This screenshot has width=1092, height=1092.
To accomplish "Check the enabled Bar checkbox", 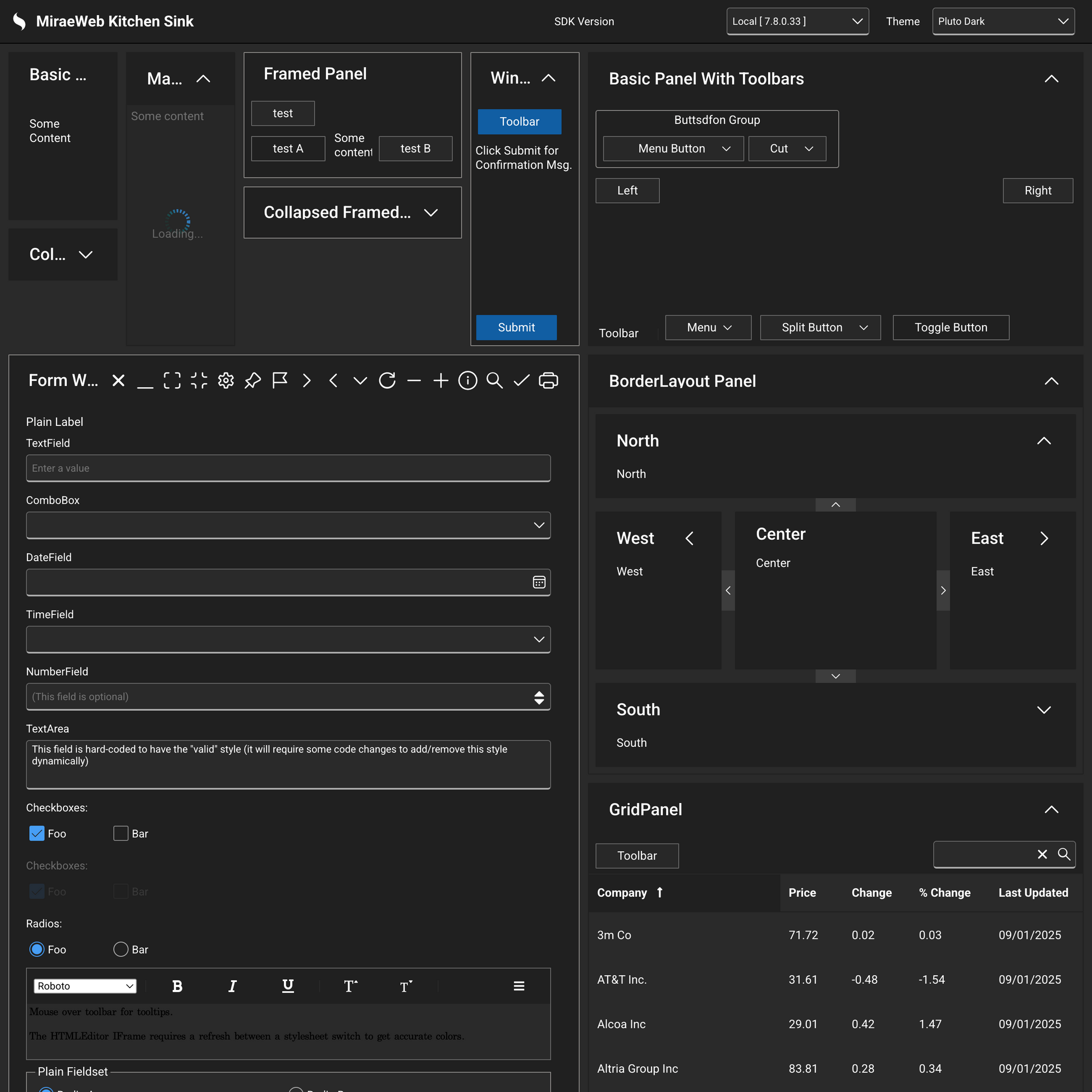I will point(121,834).
